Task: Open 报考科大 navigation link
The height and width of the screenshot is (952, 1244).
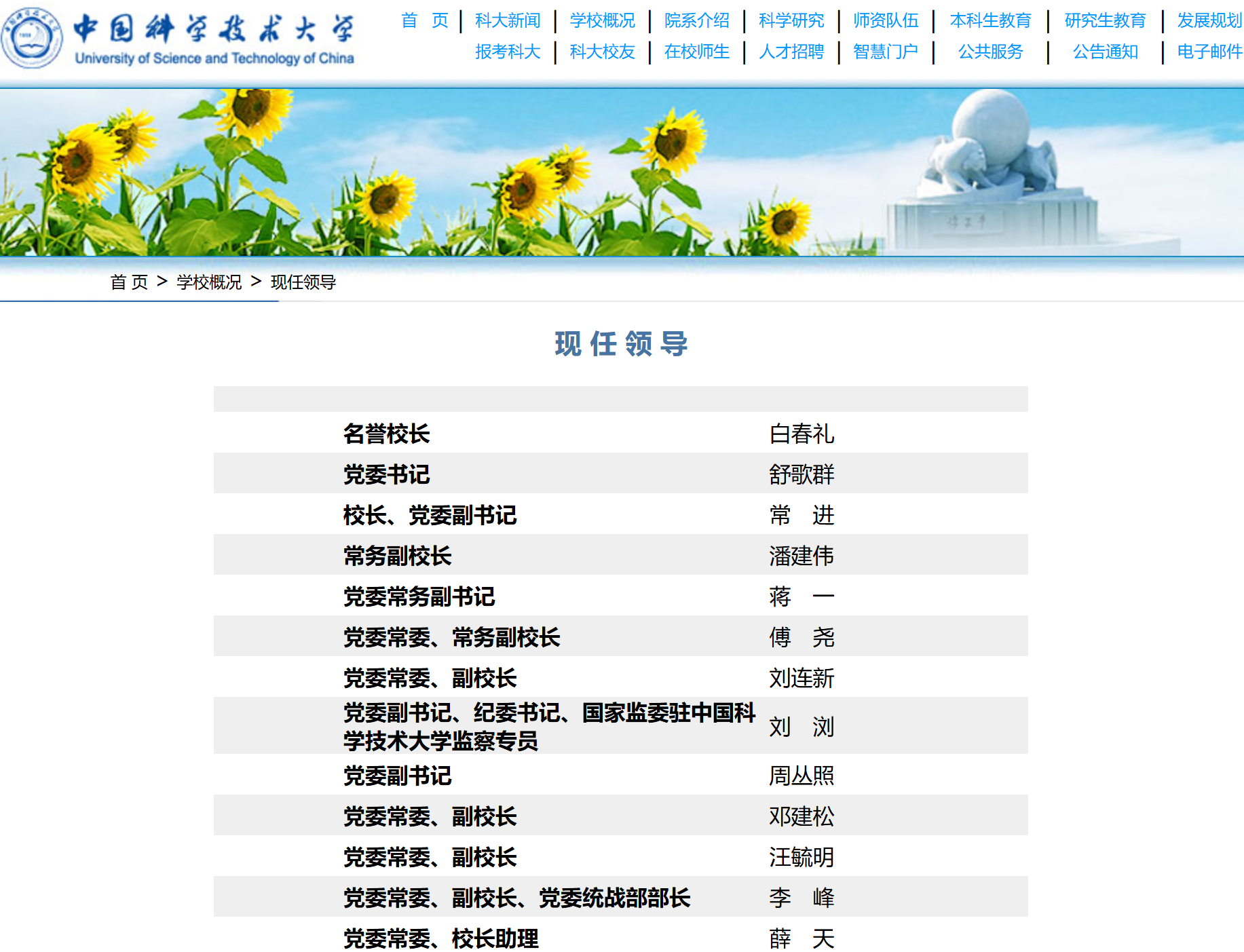Action: pyautogui.click(x=508, y=52)
